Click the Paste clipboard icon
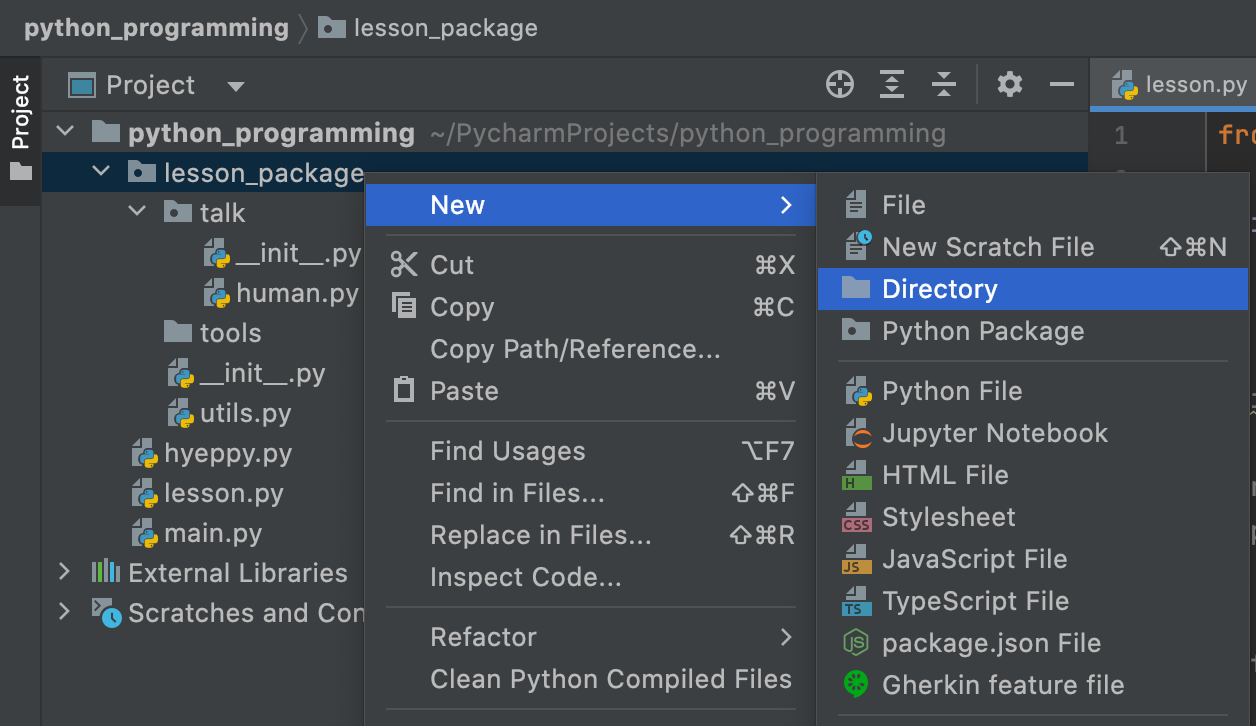This screenshot has height=726, width=1256. click(x=404, y=390)
